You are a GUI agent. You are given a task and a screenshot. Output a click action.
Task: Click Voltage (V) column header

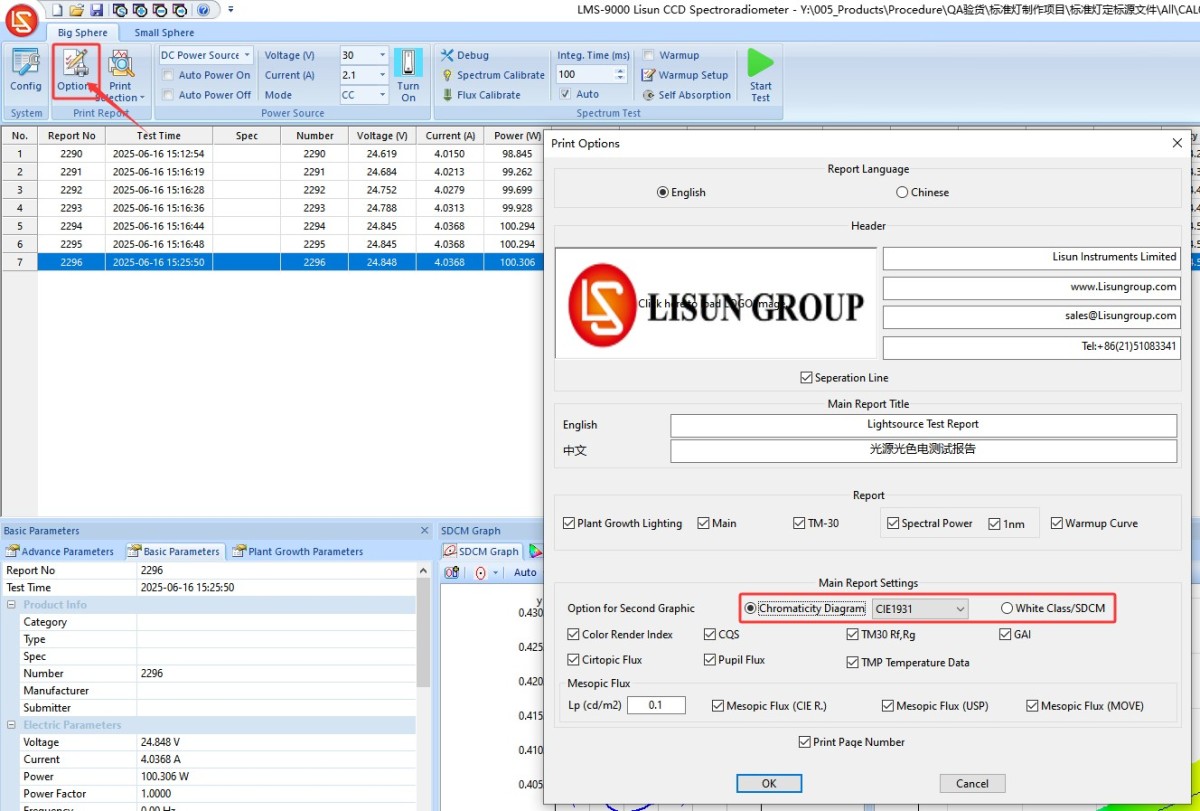tap(382, 136)
